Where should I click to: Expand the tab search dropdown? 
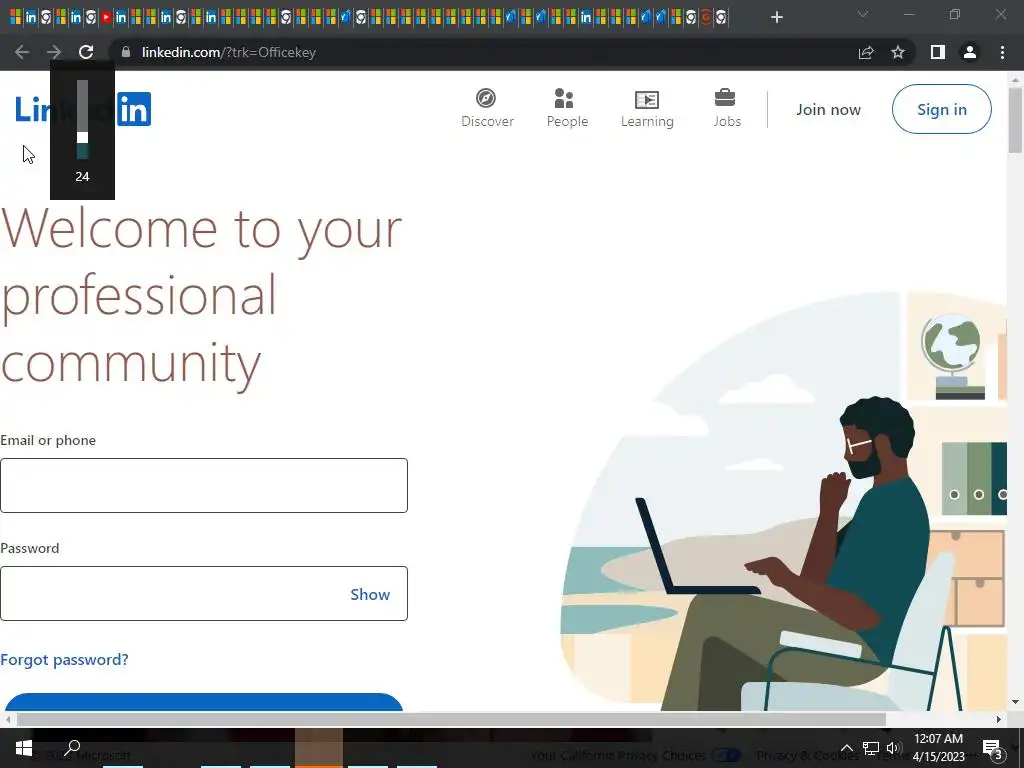[x=863, y=14]
